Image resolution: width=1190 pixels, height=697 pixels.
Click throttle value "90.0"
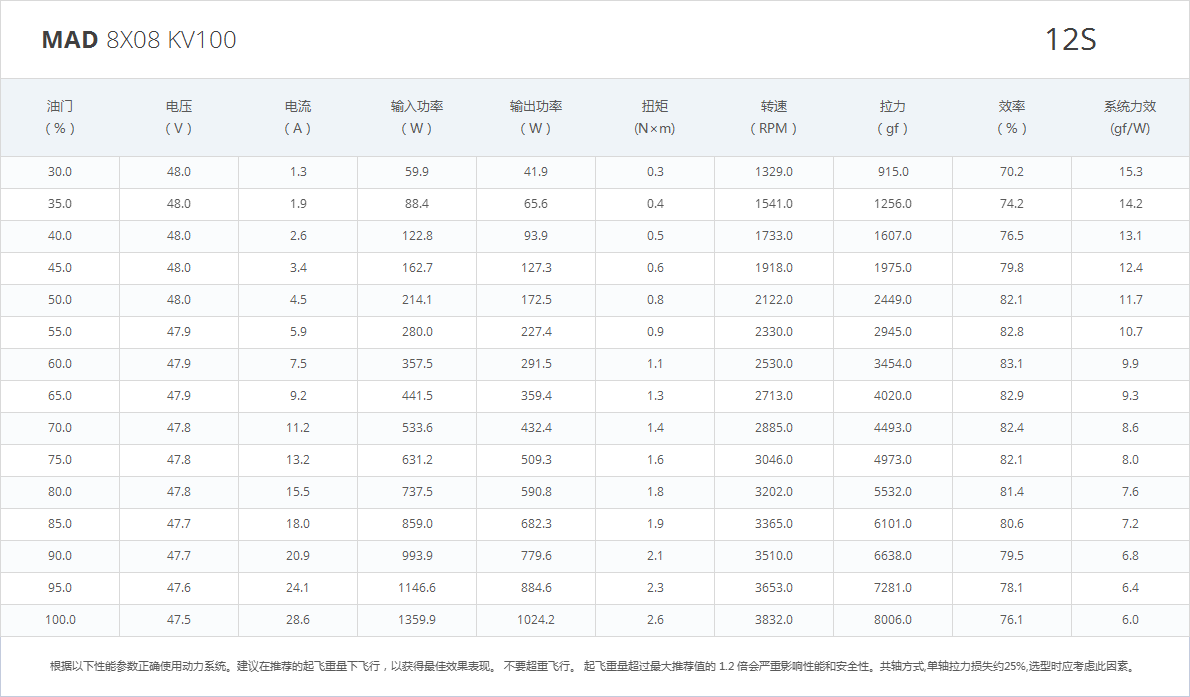click(x=60, y=555)
